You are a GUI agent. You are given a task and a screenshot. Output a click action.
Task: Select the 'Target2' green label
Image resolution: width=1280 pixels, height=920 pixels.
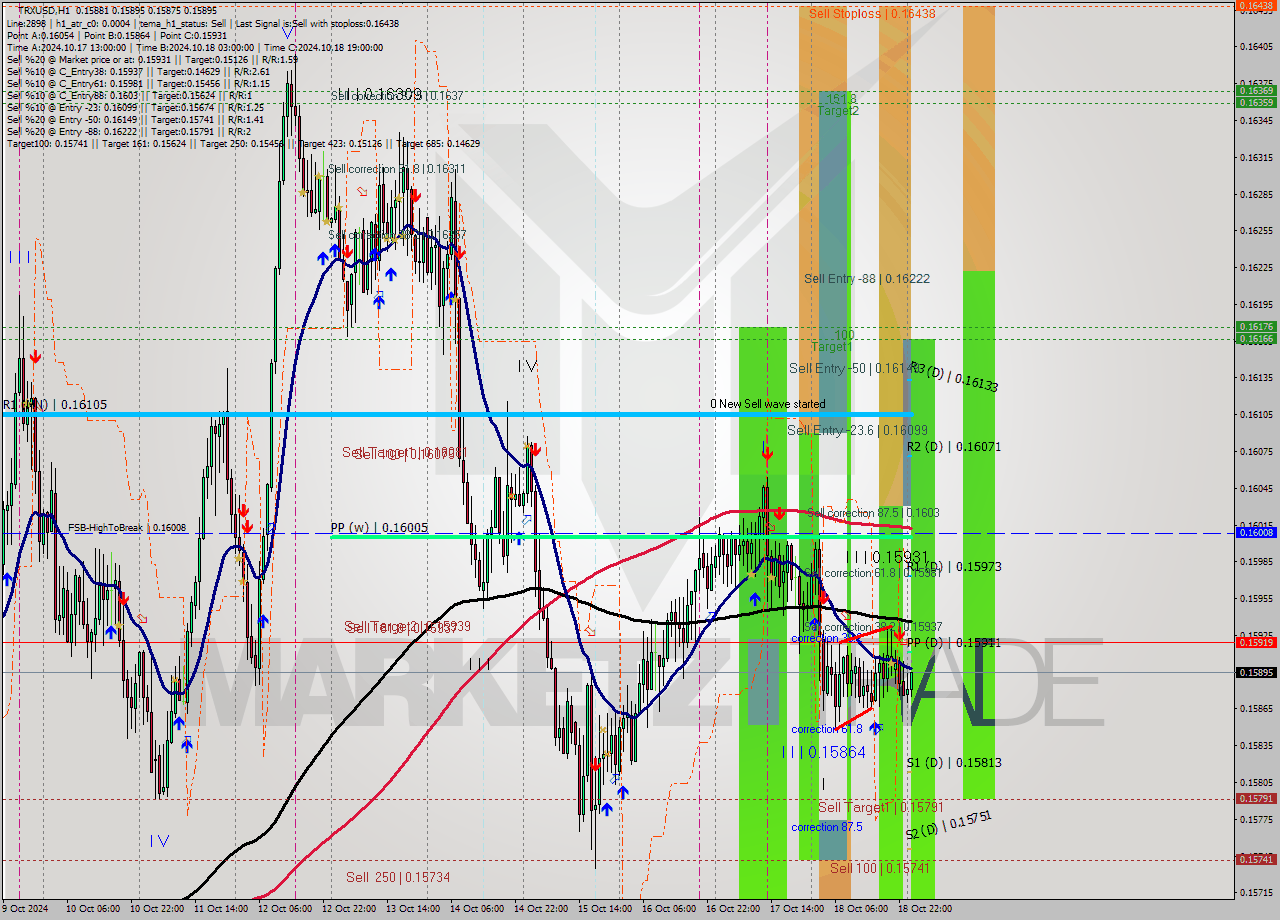pos(838,111)
